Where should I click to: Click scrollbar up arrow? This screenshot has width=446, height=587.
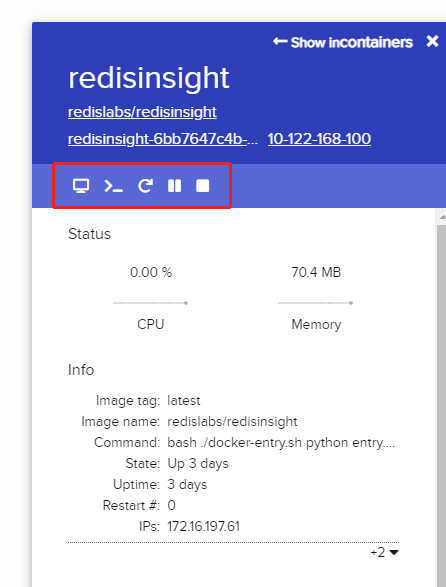coord(442,217)
